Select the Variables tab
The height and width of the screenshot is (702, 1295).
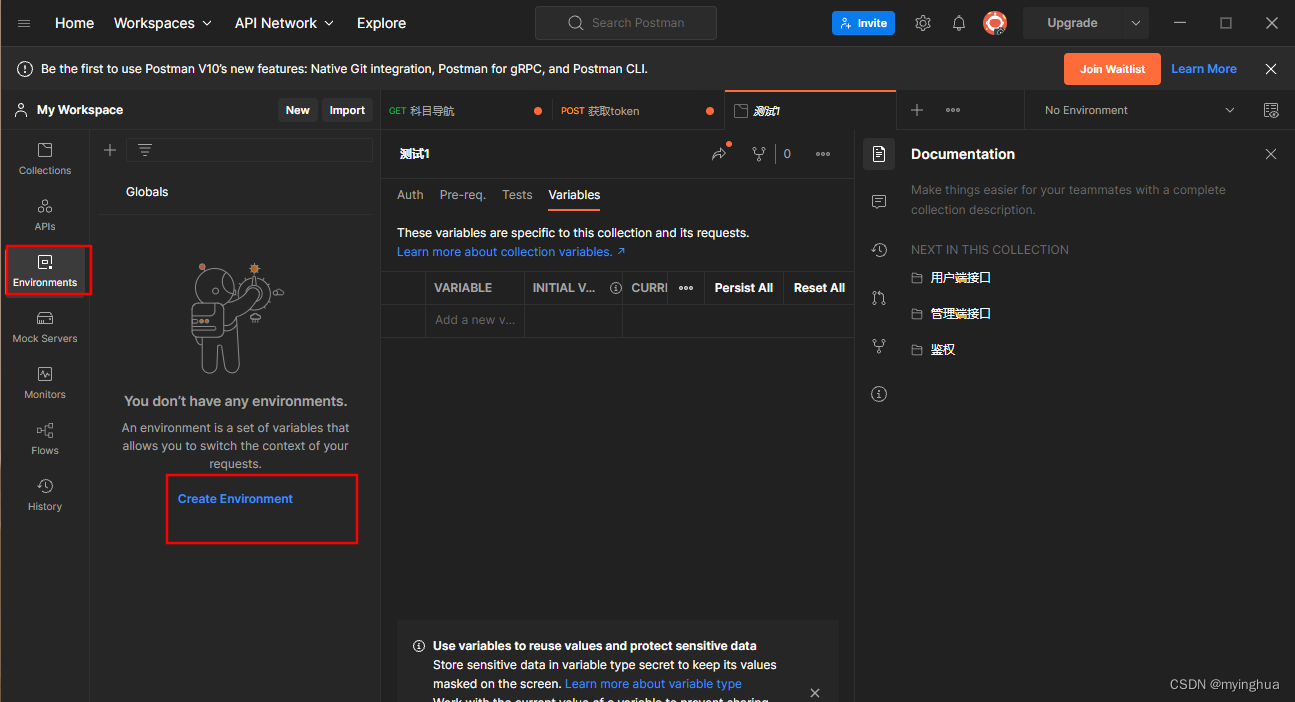574,195
